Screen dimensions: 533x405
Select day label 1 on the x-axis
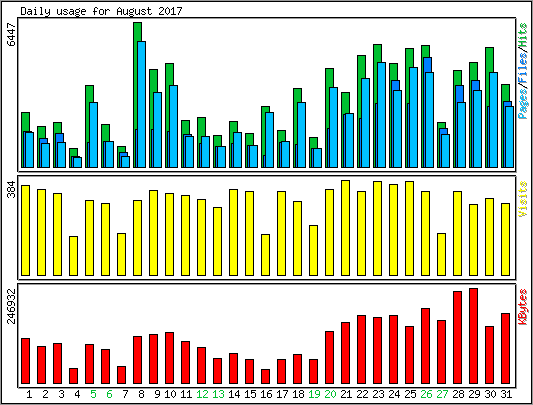coord(29,394)
